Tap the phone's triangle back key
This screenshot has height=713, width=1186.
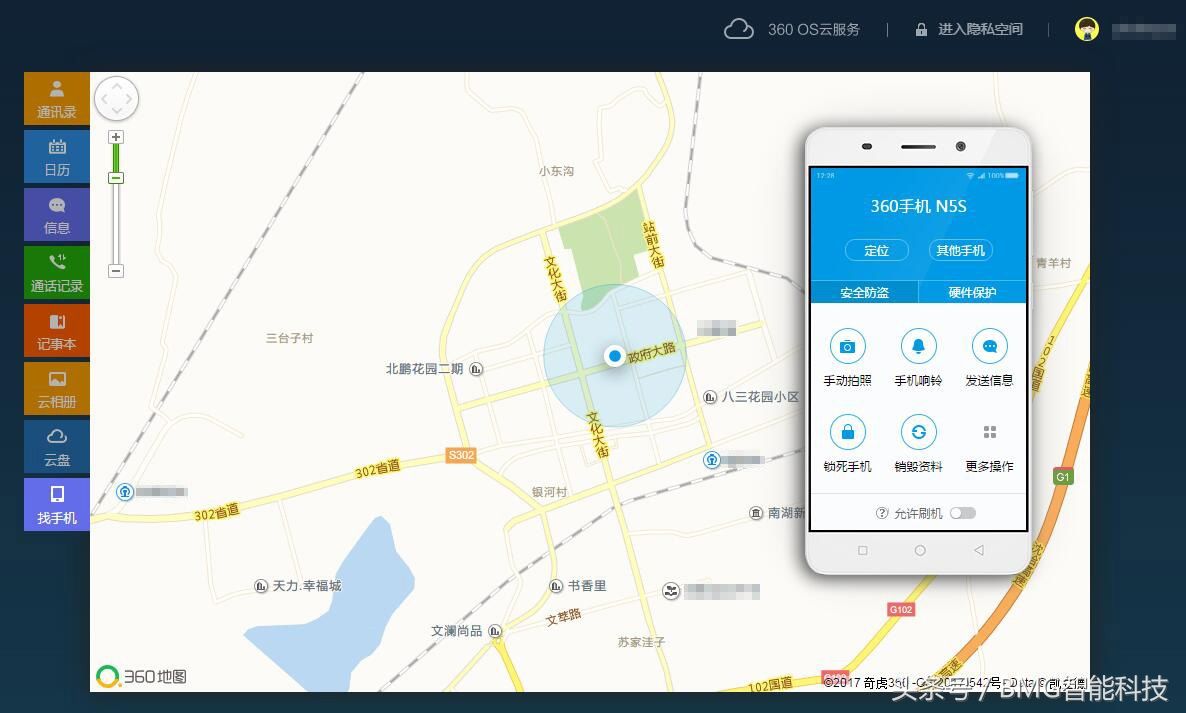coord(979,550)
